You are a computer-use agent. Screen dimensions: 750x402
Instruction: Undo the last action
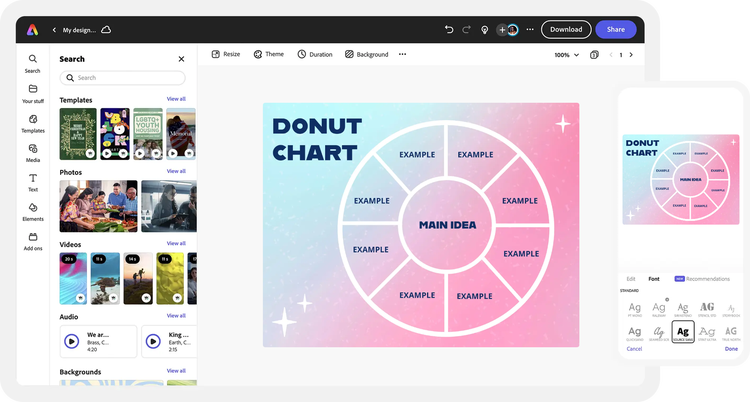pyautogui.click(x=449, y=30)
